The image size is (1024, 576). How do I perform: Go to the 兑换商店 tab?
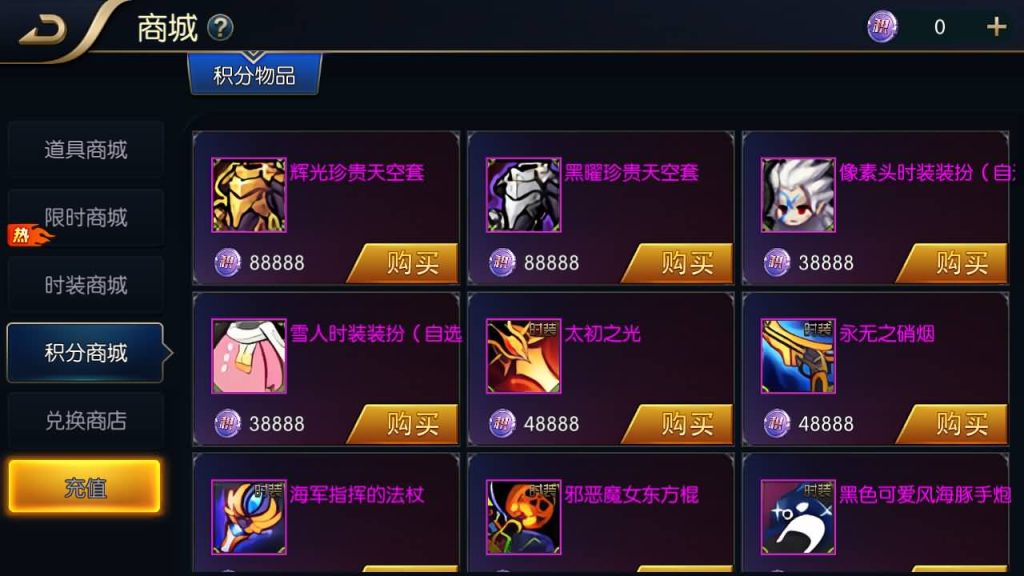[86, 421]
